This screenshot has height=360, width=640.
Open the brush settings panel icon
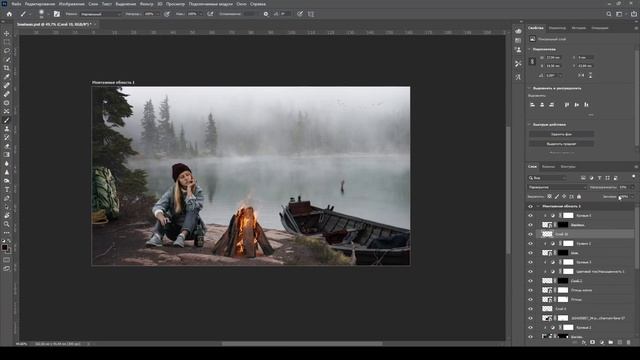click(x=57, y=14)
